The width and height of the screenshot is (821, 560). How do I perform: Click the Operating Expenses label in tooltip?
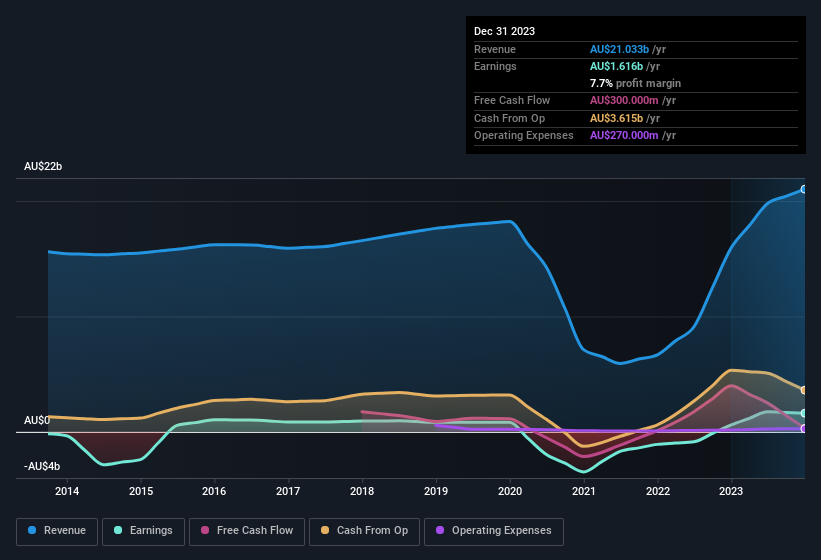(524, 136)
